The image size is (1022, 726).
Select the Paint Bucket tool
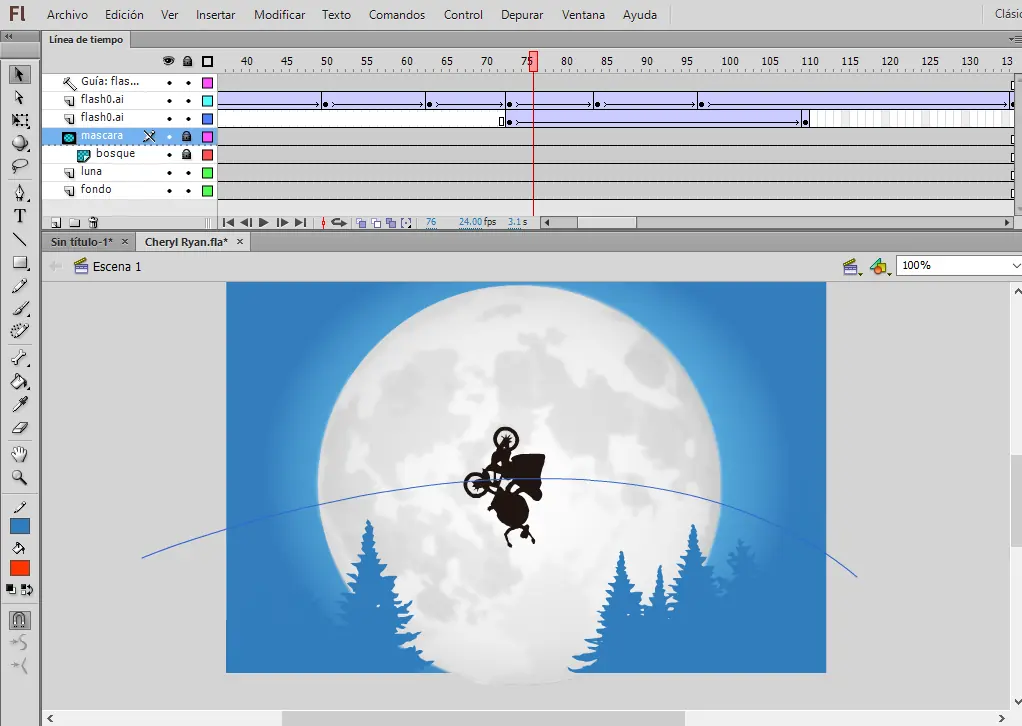tap(20, 381)
